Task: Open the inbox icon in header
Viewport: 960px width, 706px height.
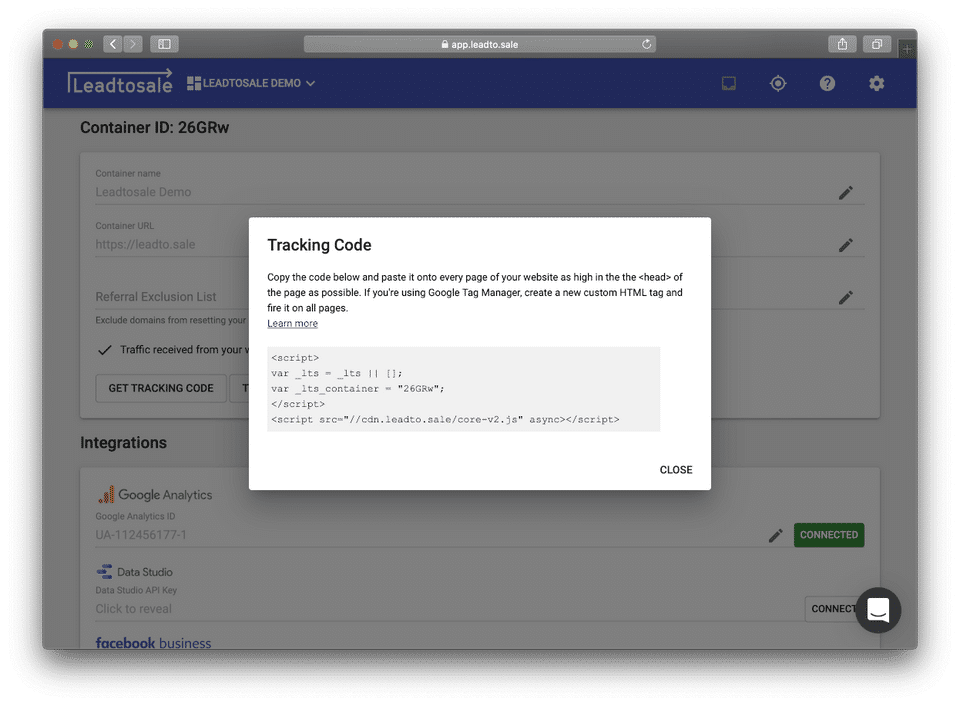Action: (x=729, y=83)
